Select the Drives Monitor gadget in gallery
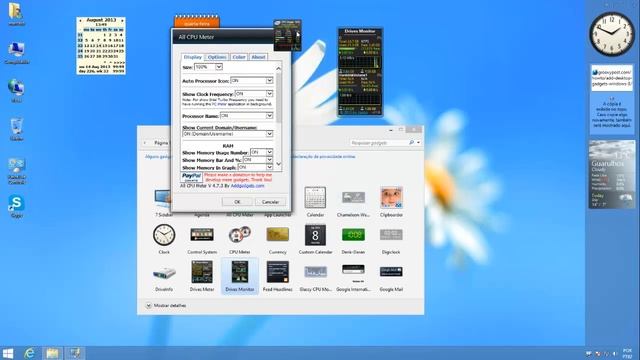This screenshot has height=360, width=640. (x=240, y=276)
